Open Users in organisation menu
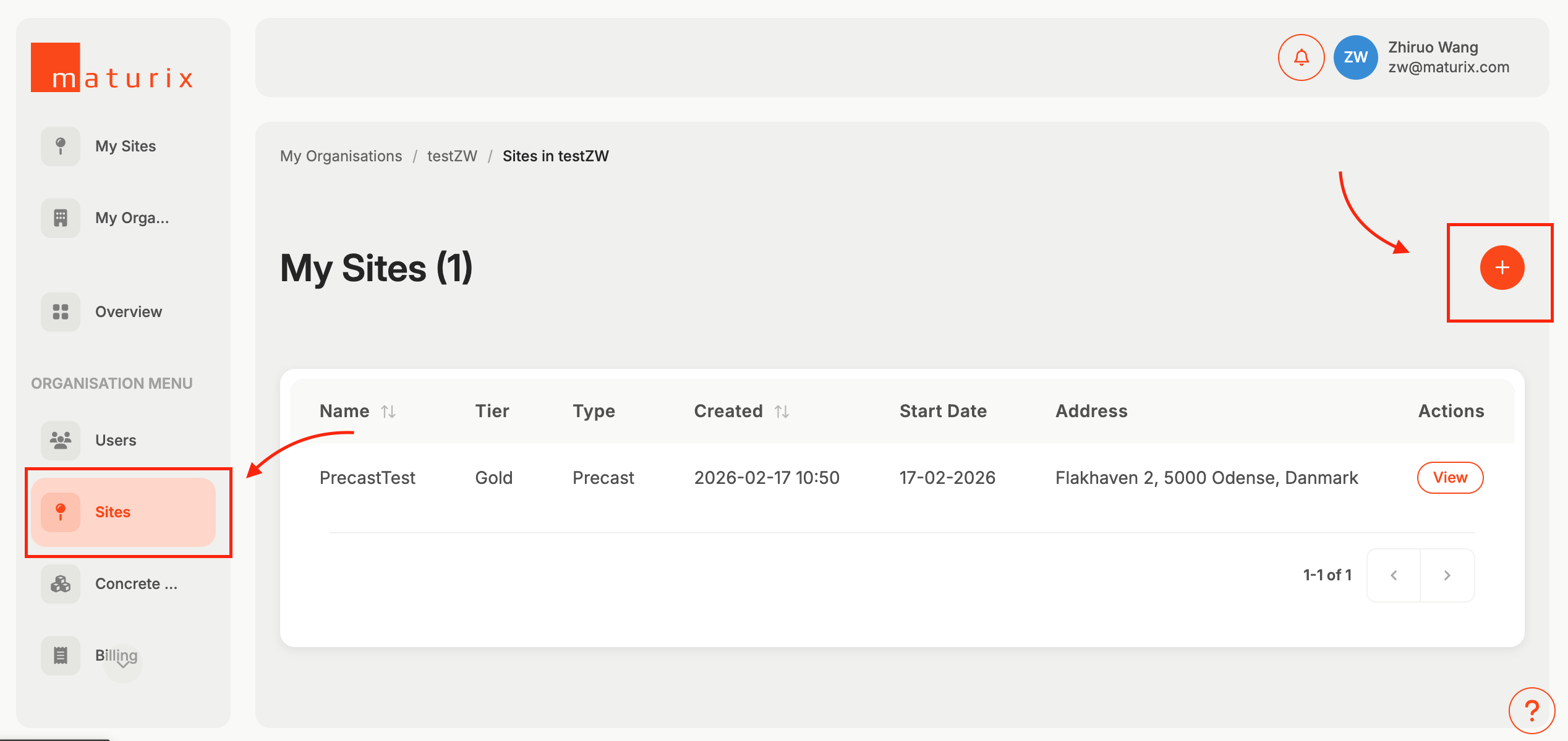The image size is (1568, 741). tap(116, 441)
